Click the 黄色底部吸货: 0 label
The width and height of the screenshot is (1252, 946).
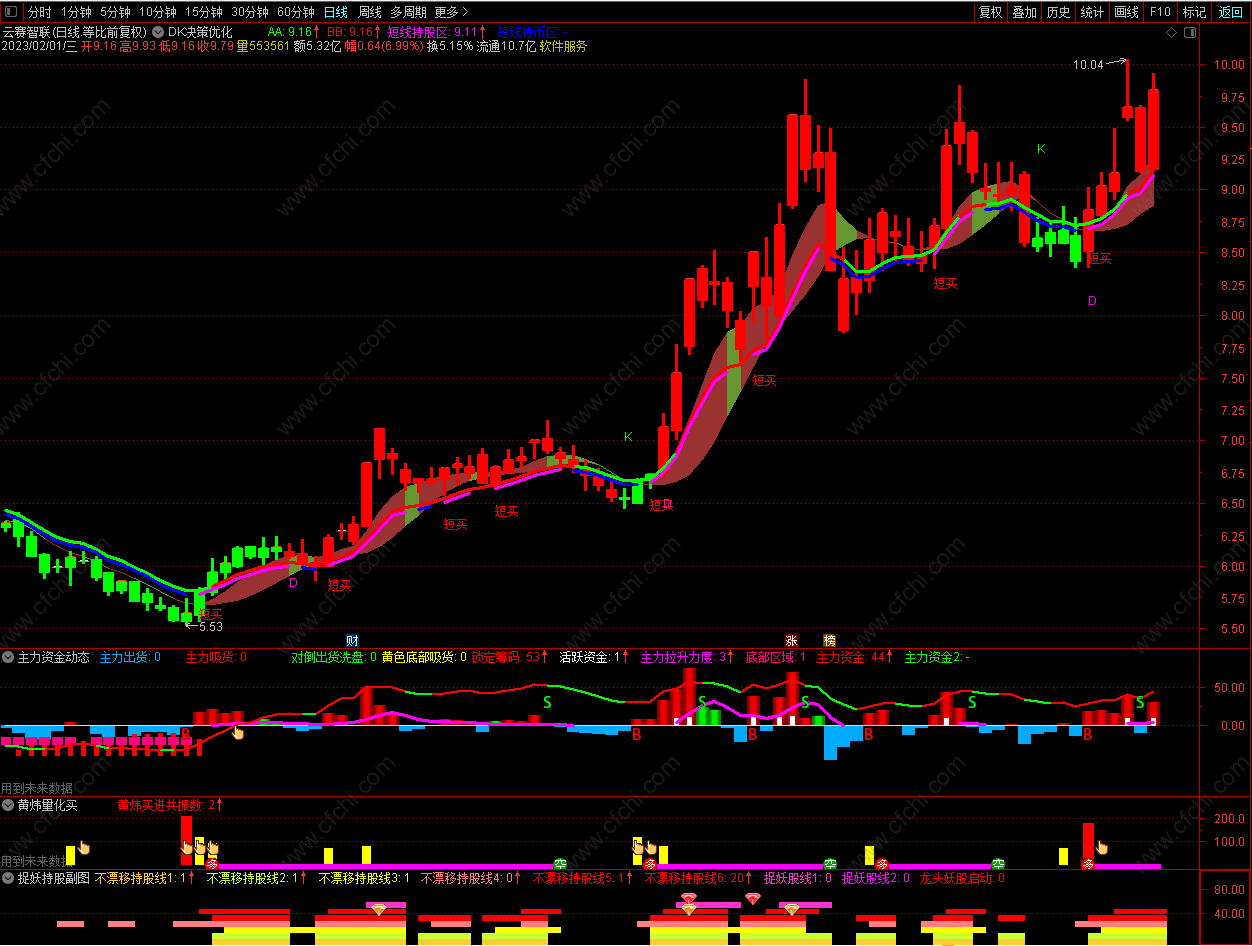[x=424, y=657]
